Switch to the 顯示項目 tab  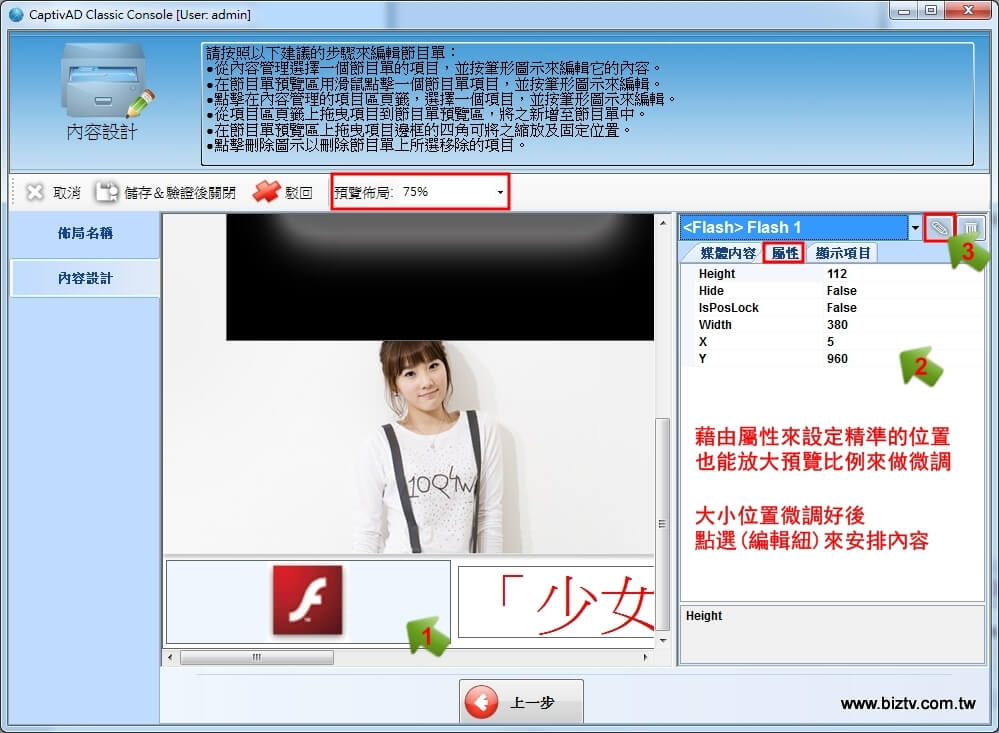pos(843,253)
